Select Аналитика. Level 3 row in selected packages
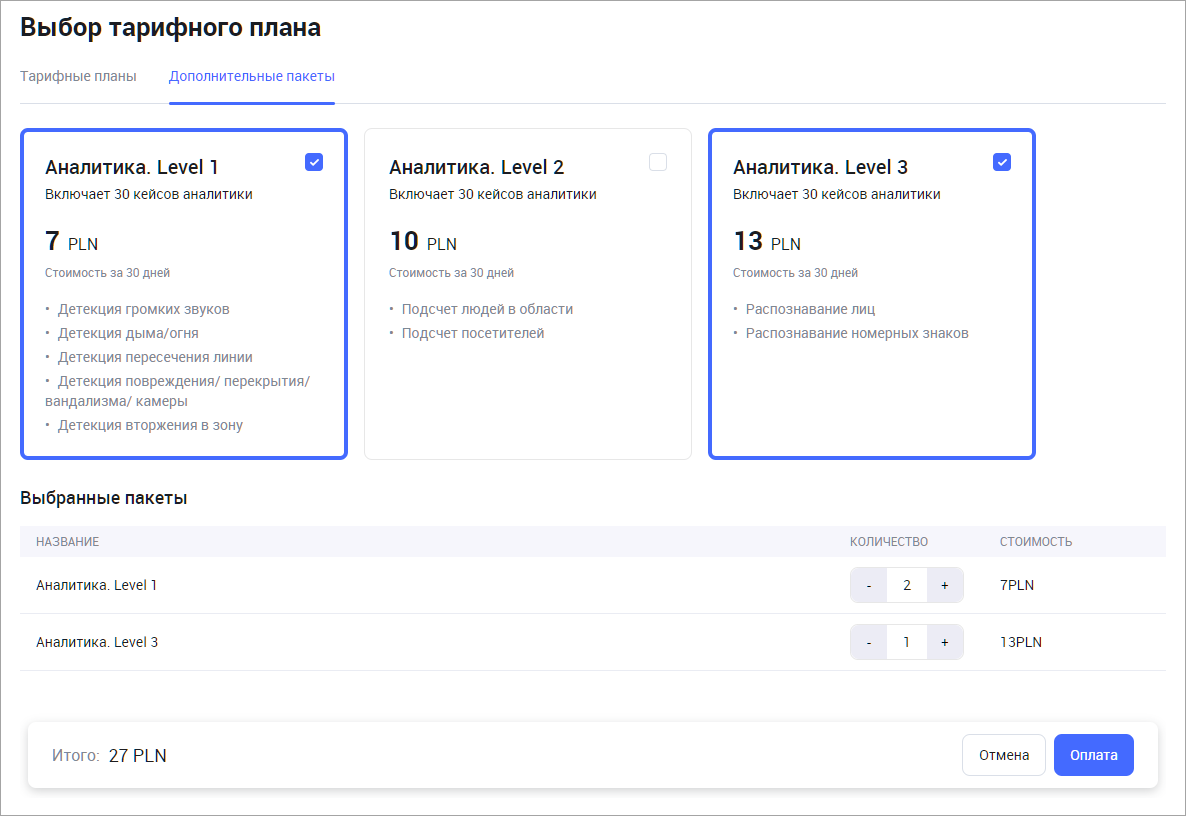The image size is (1186, 816). coord(97,642)
